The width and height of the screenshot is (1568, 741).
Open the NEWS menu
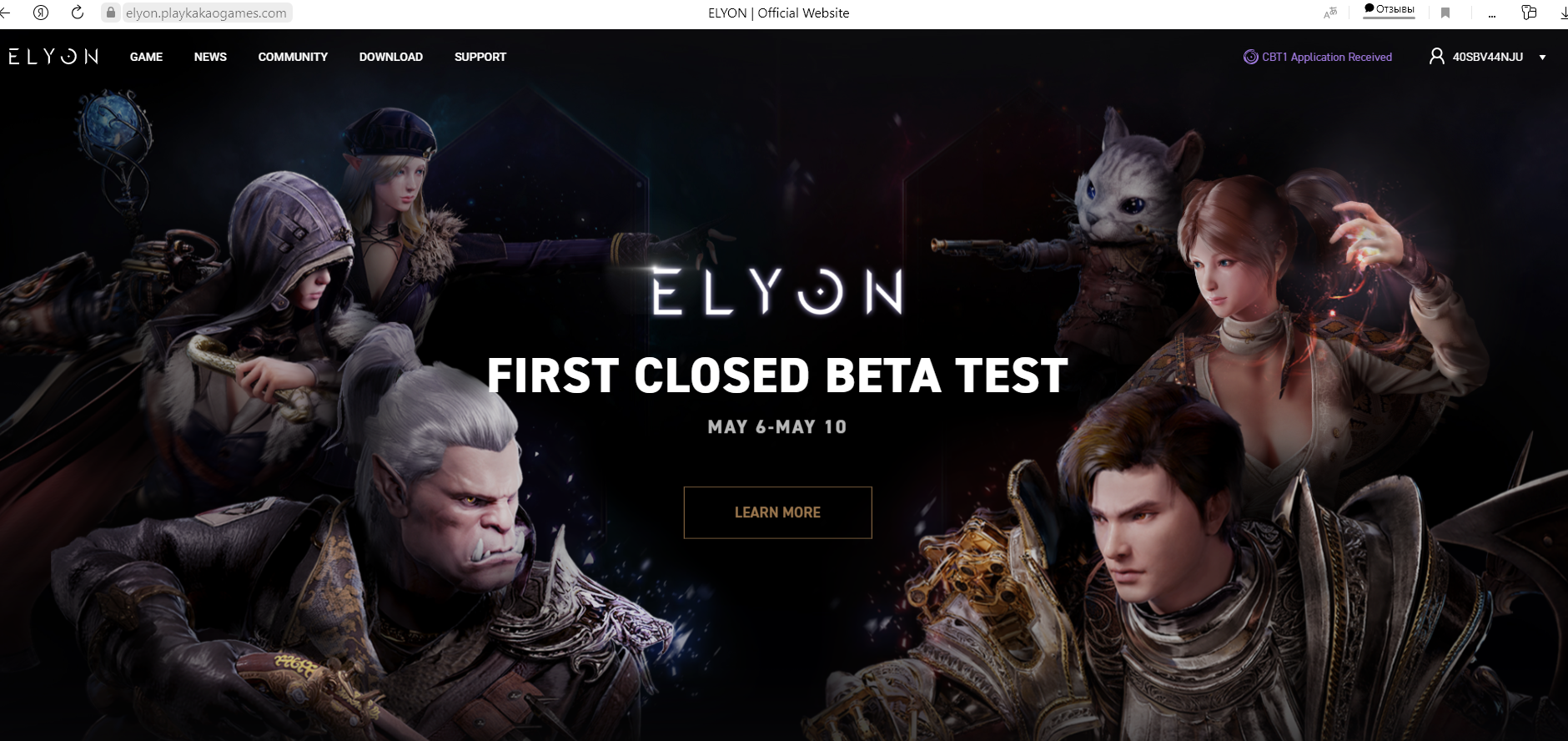tap(210, 57)
